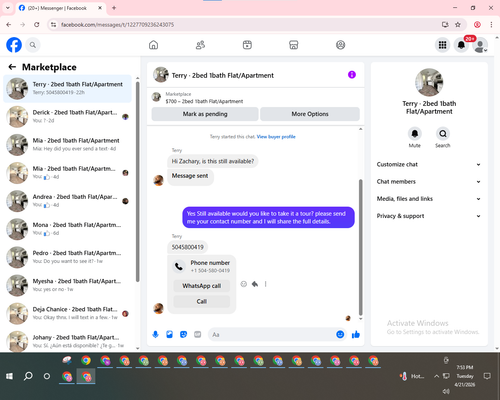This screenshot has height=400, width=500.
Task: Open Deja Chanice conversation in list
Action: (x=67, y=313)
